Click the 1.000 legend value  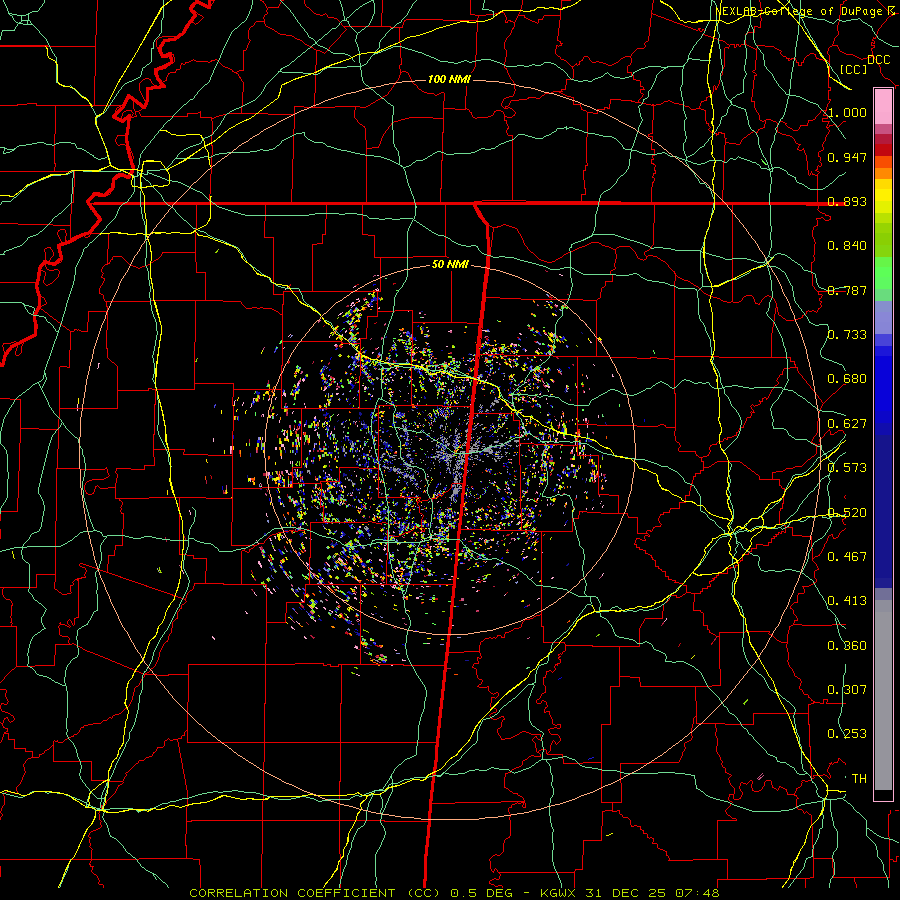[847, 113]
